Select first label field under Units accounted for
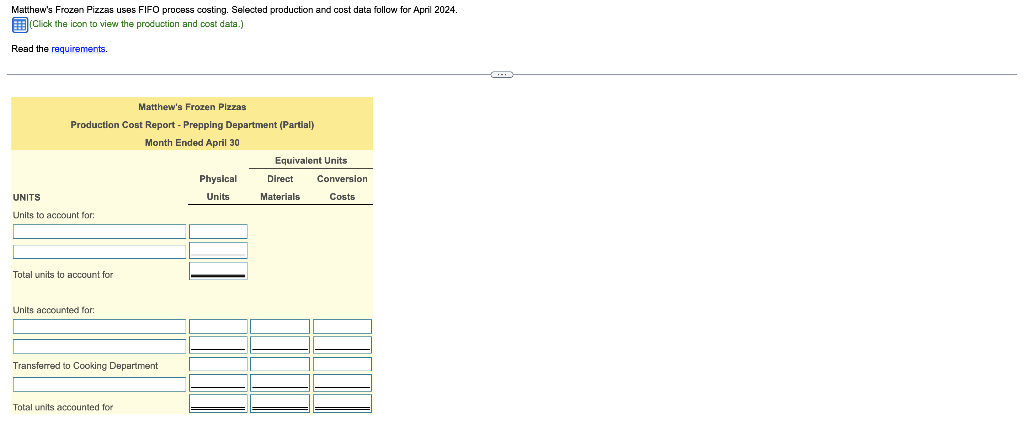Screen dimensions: 1024x425 (x=99, y=326)
